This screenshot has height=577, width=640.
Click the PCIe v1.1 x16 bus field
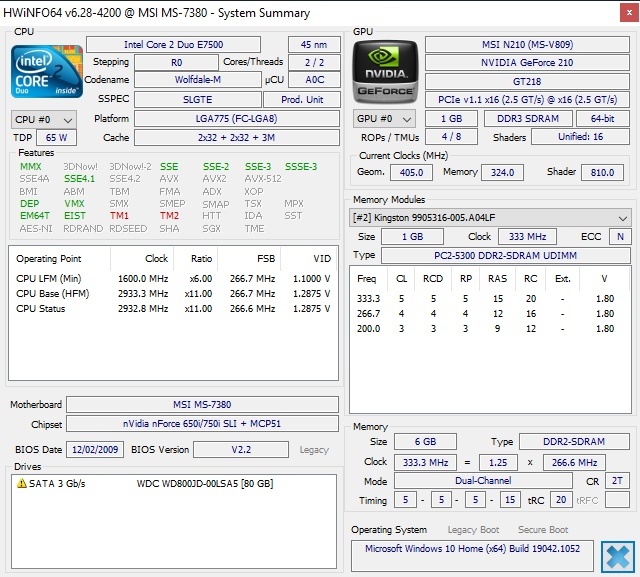tap(527, 100)
